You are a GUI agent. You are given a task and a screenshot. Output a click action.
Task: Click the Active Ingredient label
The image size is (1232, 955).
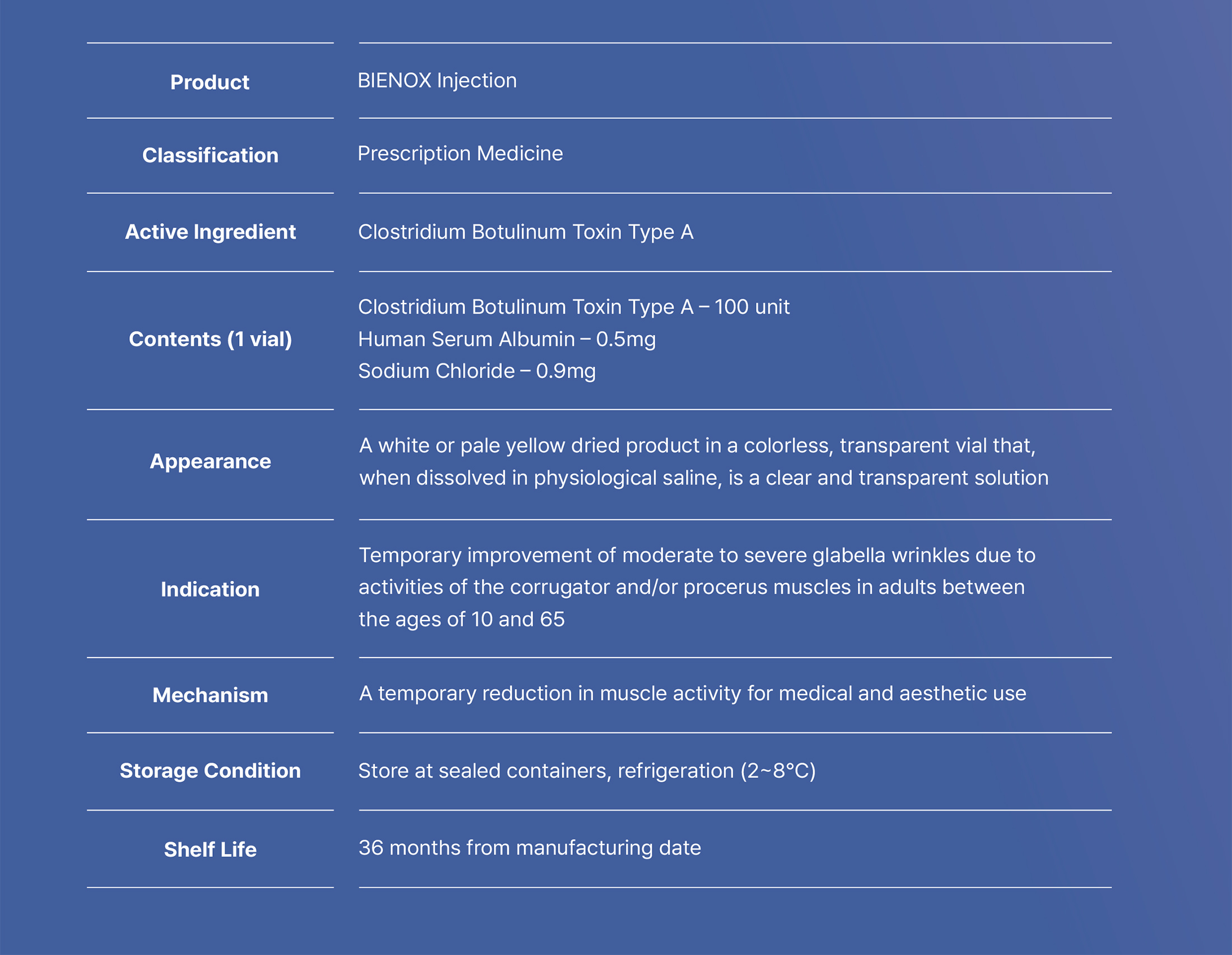210,232
